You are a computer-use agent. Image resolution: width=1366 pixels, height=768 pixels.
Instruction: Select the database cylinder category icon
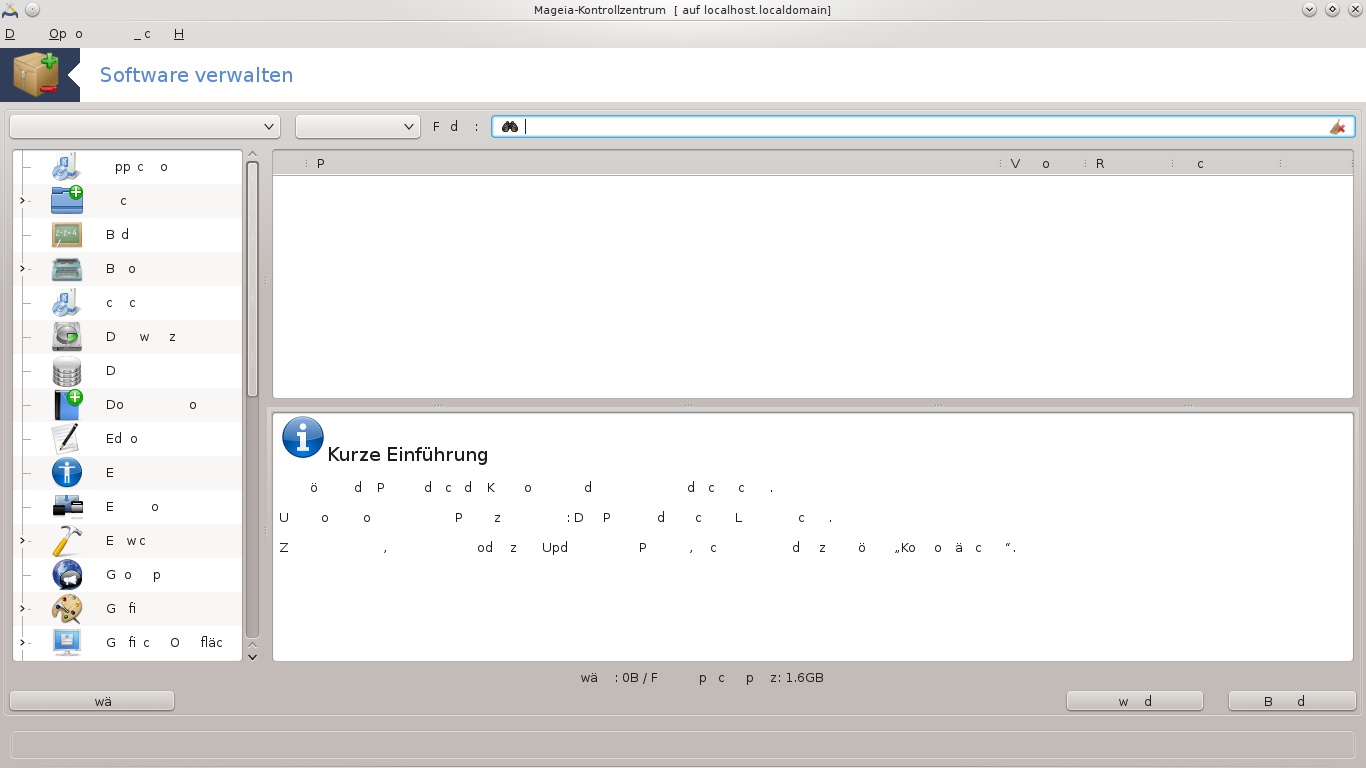coord(67,371)
